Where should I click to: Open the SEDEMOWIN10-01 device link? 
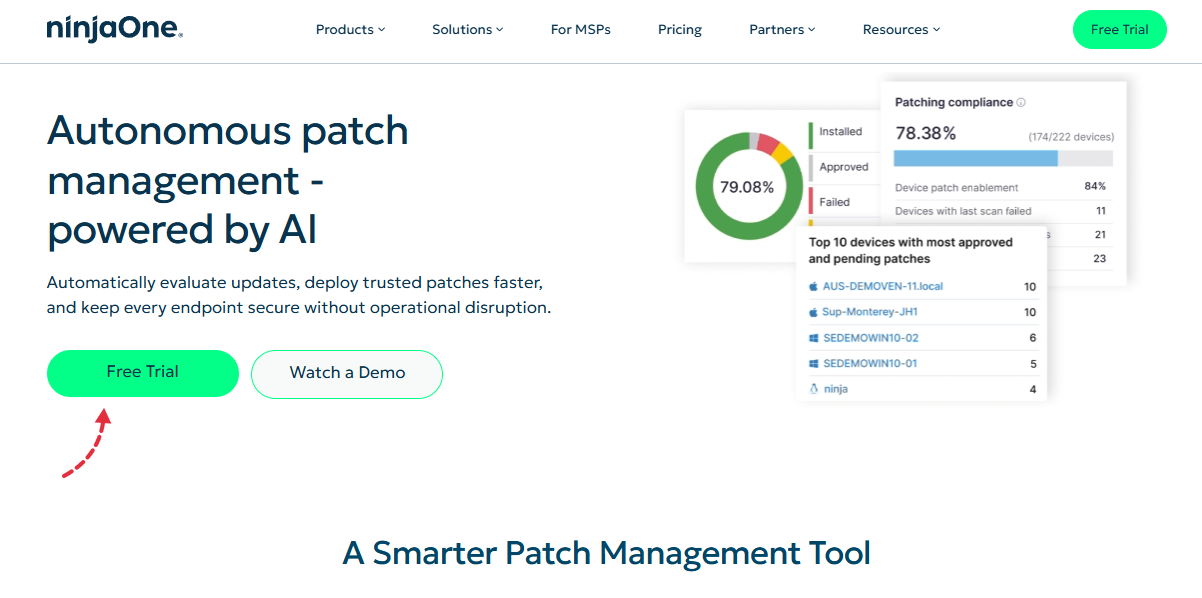[x=870, y=364]
